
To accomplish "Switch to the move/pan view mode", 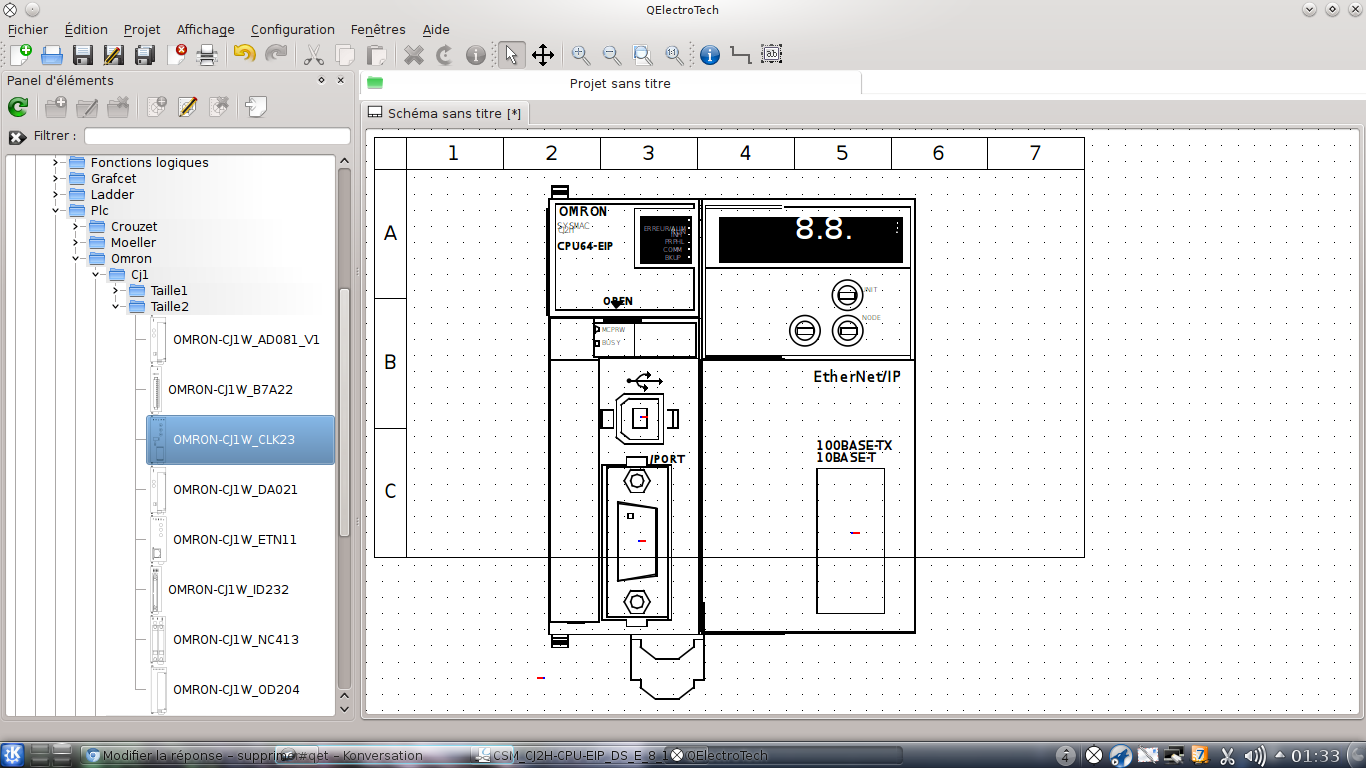I will pyautogui.click(x=542, y=55).
